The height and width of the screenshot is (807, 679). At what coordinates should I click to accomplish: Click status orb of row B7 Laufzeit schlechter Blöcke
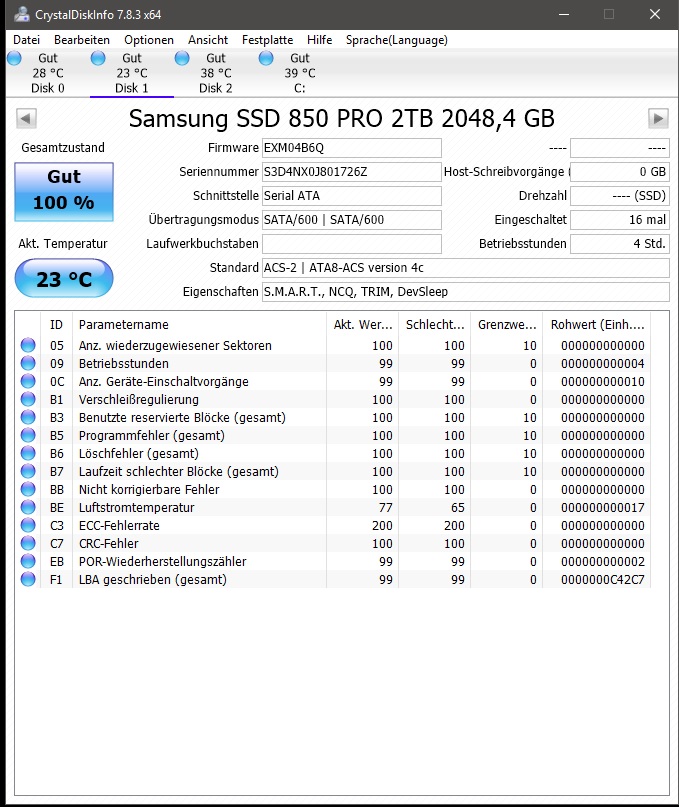click(28, 471)
